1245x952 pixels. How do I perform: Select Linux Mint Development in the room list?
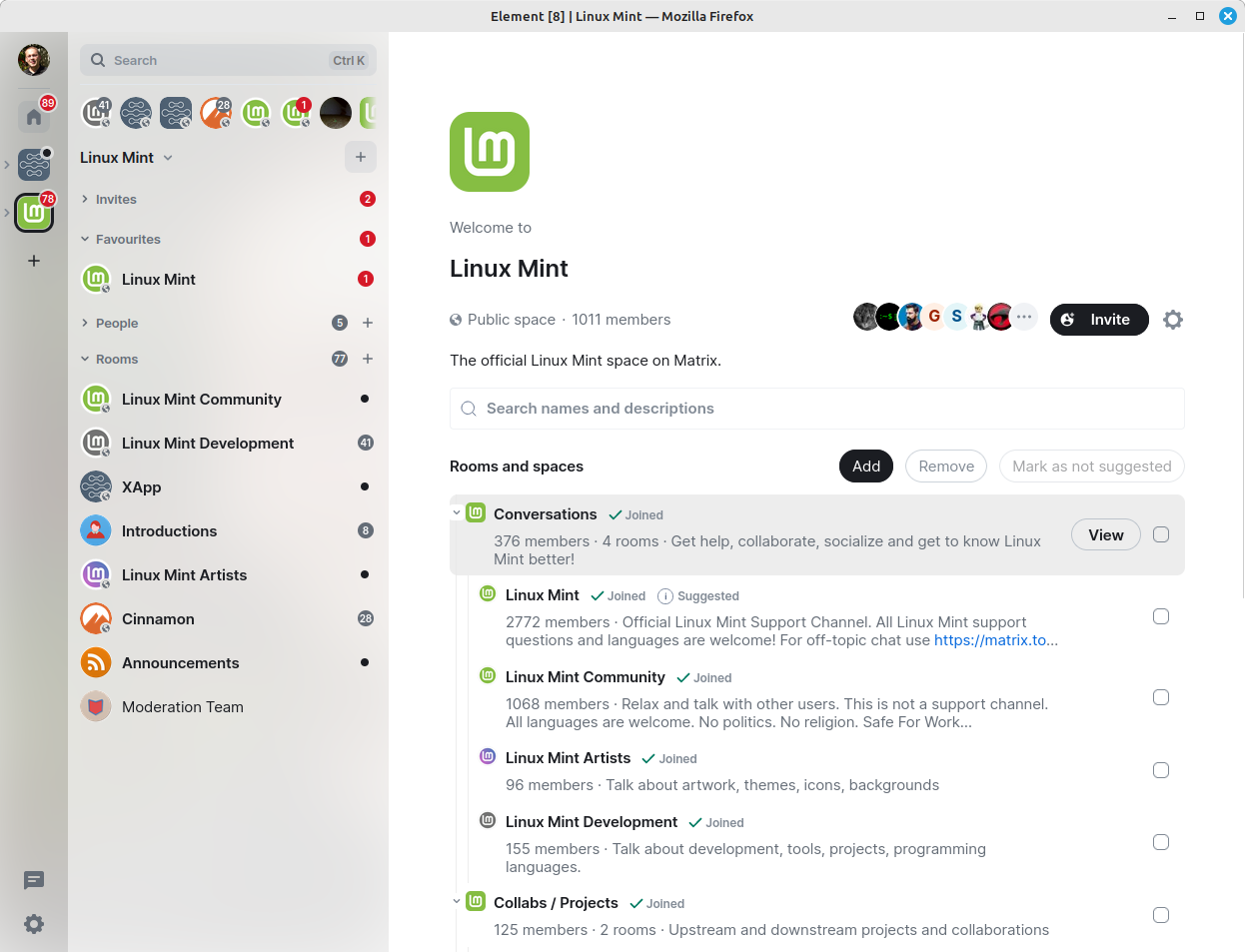[208, 443]
